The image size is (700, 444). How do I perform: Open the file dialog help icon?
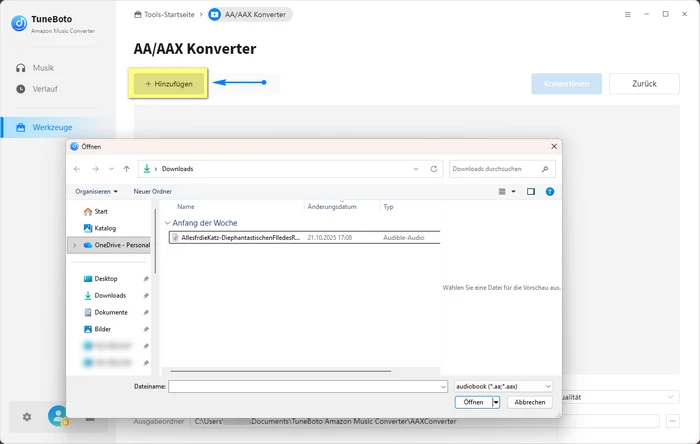coord(550,191)
